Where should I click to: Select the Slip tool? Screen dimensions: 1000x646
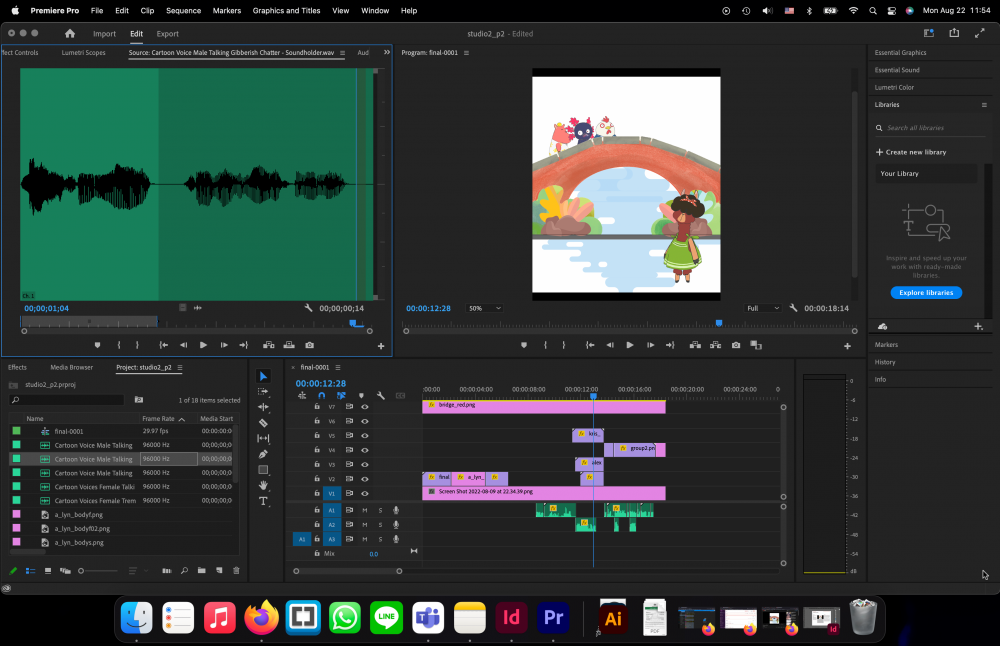263,438
